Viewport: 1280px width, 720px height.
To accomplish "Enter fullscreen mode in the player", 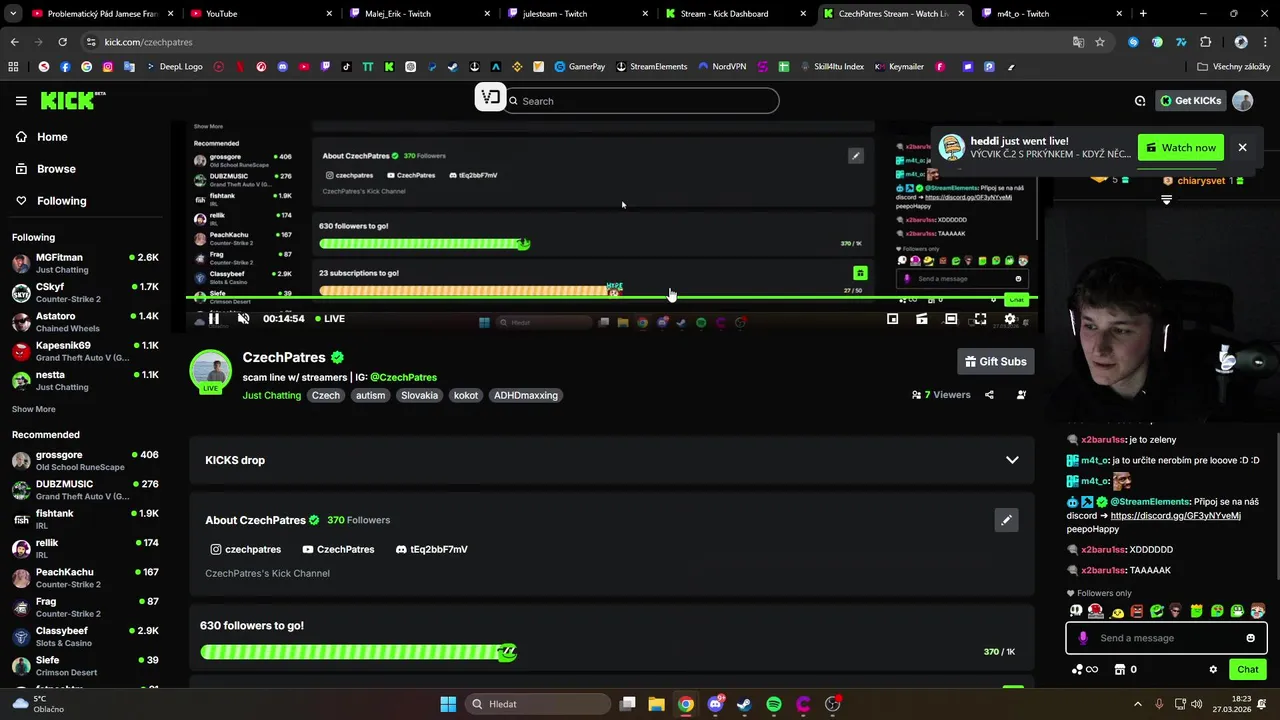I will (980, 319).
